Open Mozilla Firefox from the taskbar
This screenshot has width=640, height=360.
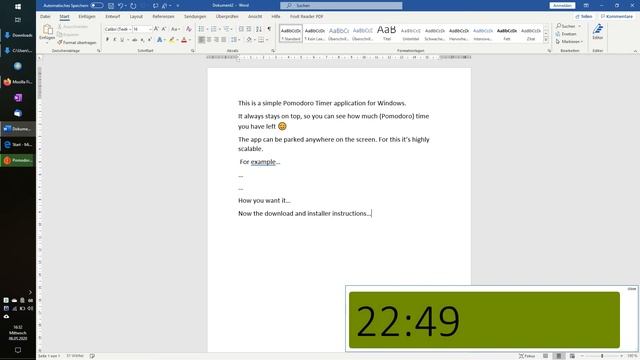pyautogui.click(x=18, y=82)
